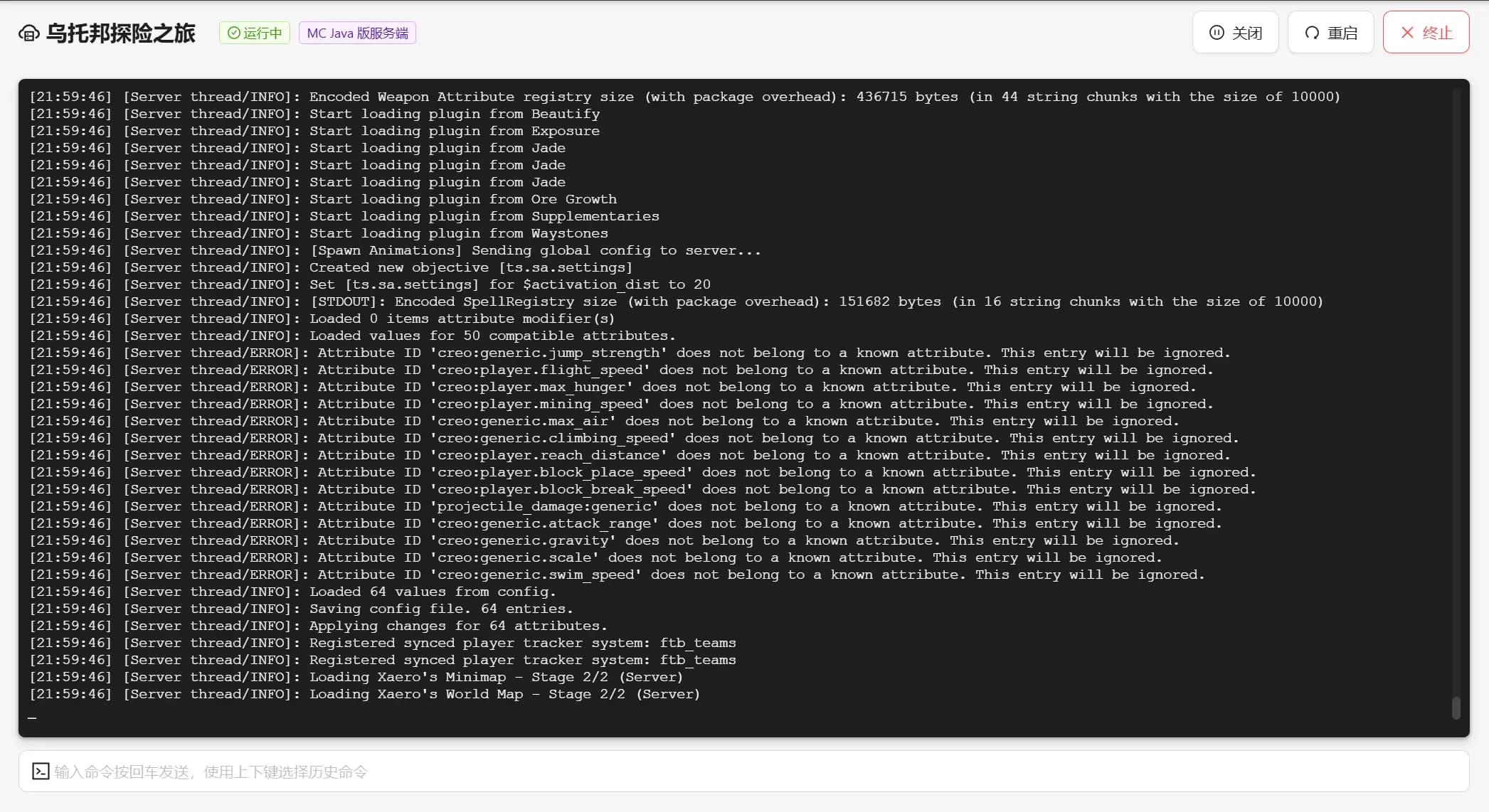1489x812 pixels.
Task: Click the Saving config file log line
Action: tap(301, 609)
